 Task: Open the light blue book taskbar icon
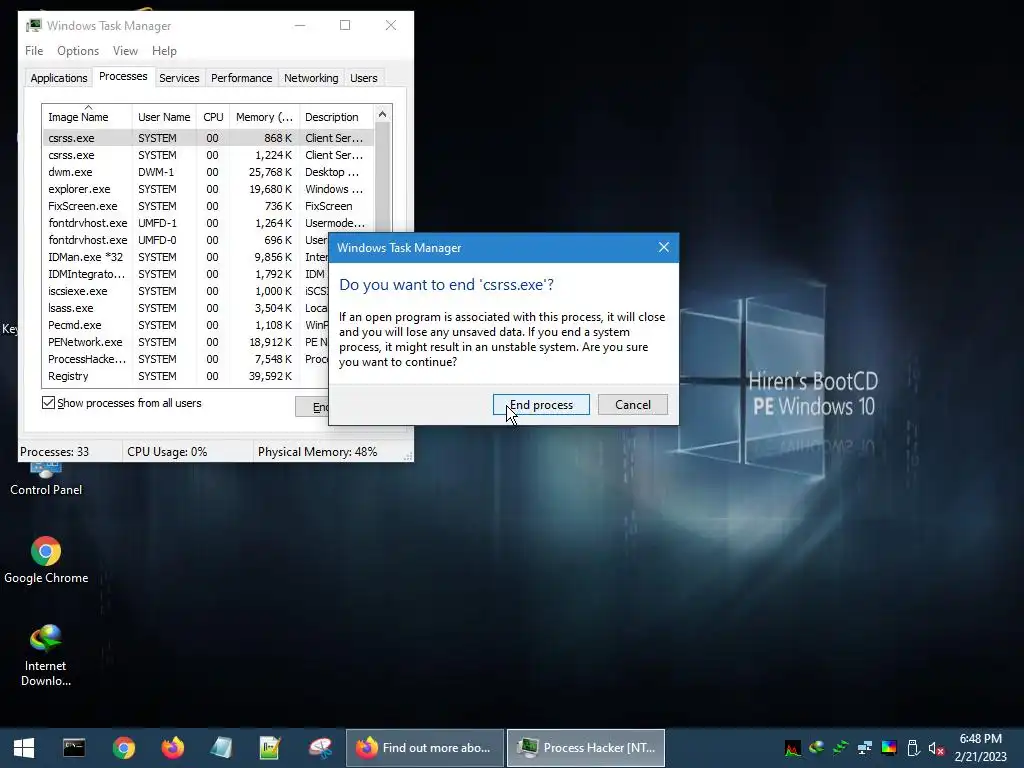[x=221, y=748]
